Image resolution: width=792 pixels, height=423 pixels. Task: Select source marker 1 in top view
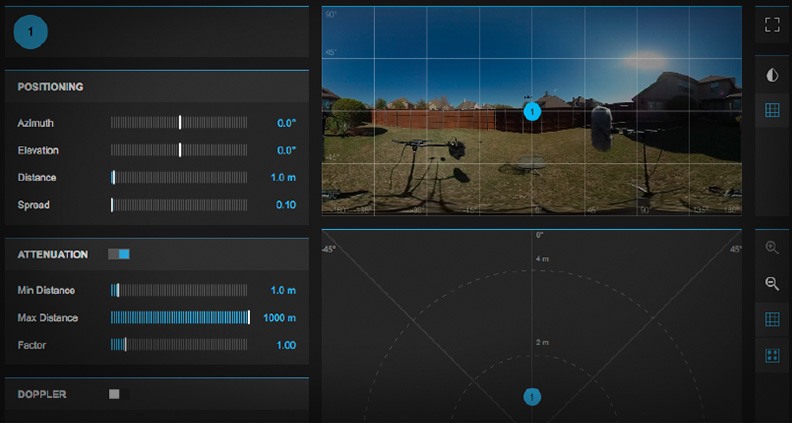click(x=532, y=397)
